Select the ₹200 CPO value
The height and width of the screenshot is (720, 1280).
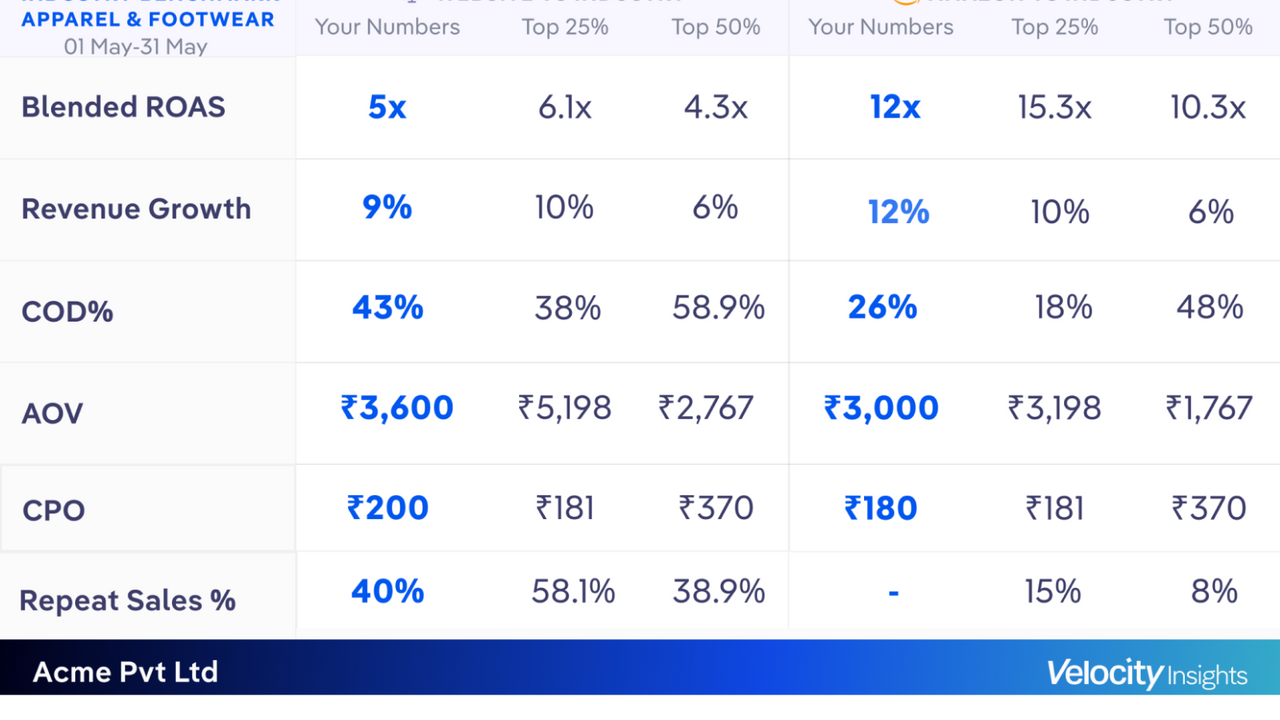click(x=388, y=508)
